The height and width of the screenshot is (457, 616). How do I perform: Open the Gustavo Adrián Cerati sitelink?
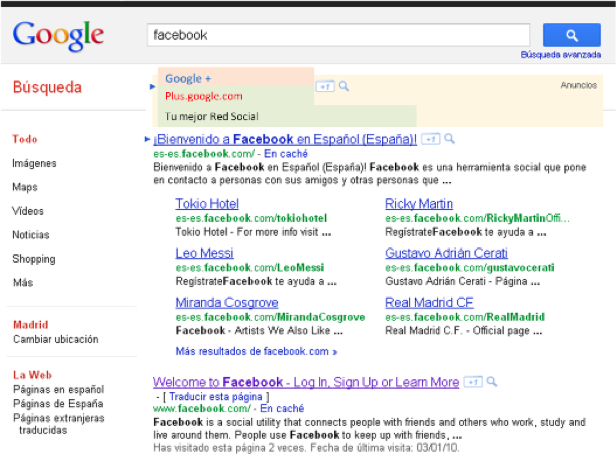click(x=446, y=253)
